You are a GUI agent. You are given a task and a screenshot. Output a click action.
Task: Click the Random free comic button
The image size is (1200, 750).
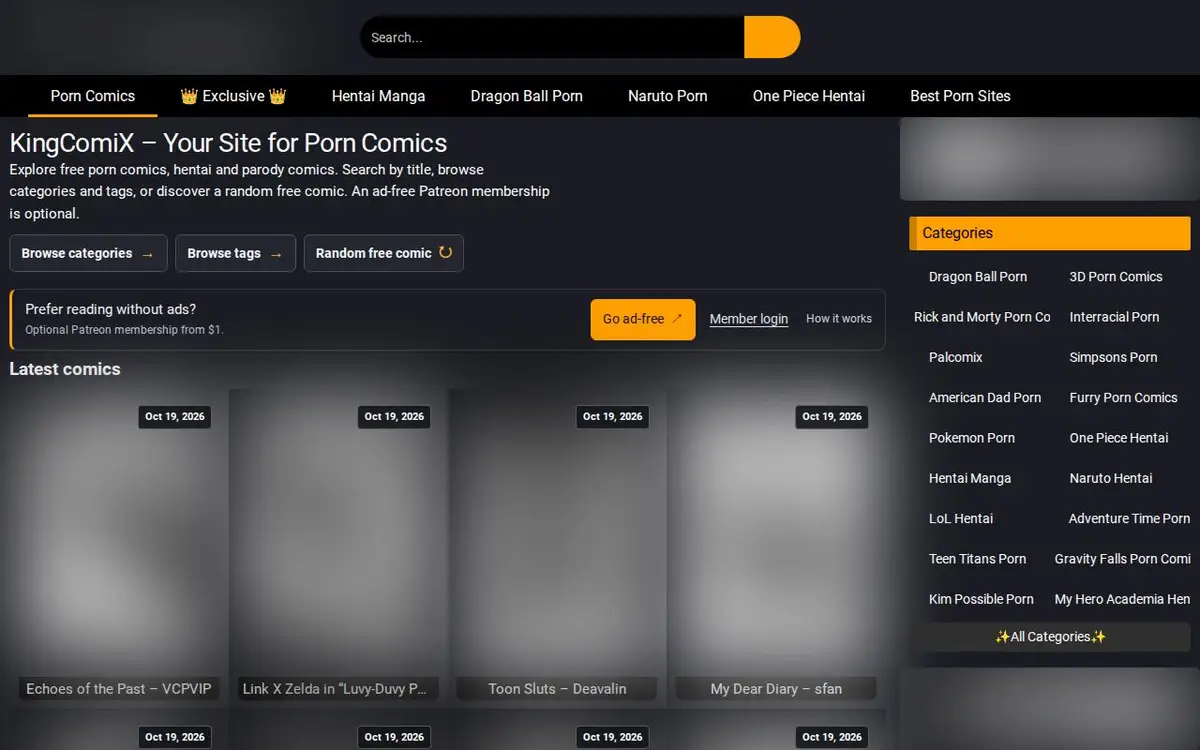384,253
